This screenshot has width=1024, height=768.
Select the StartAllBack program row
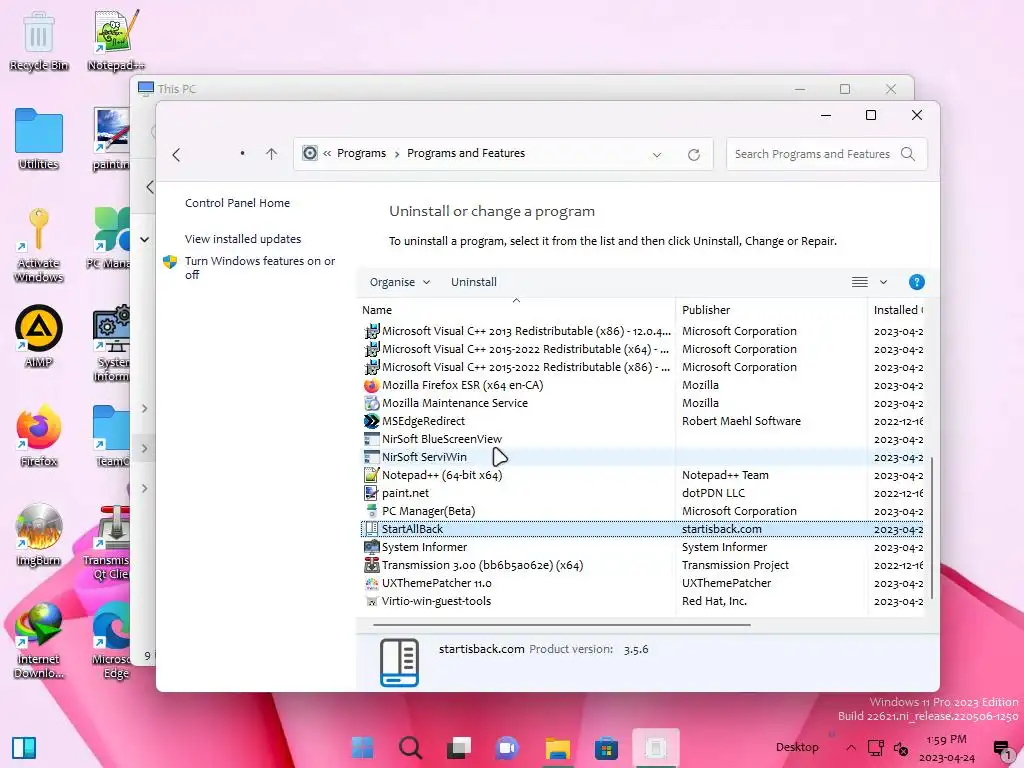pyautogui.click(x=643, y=529)
